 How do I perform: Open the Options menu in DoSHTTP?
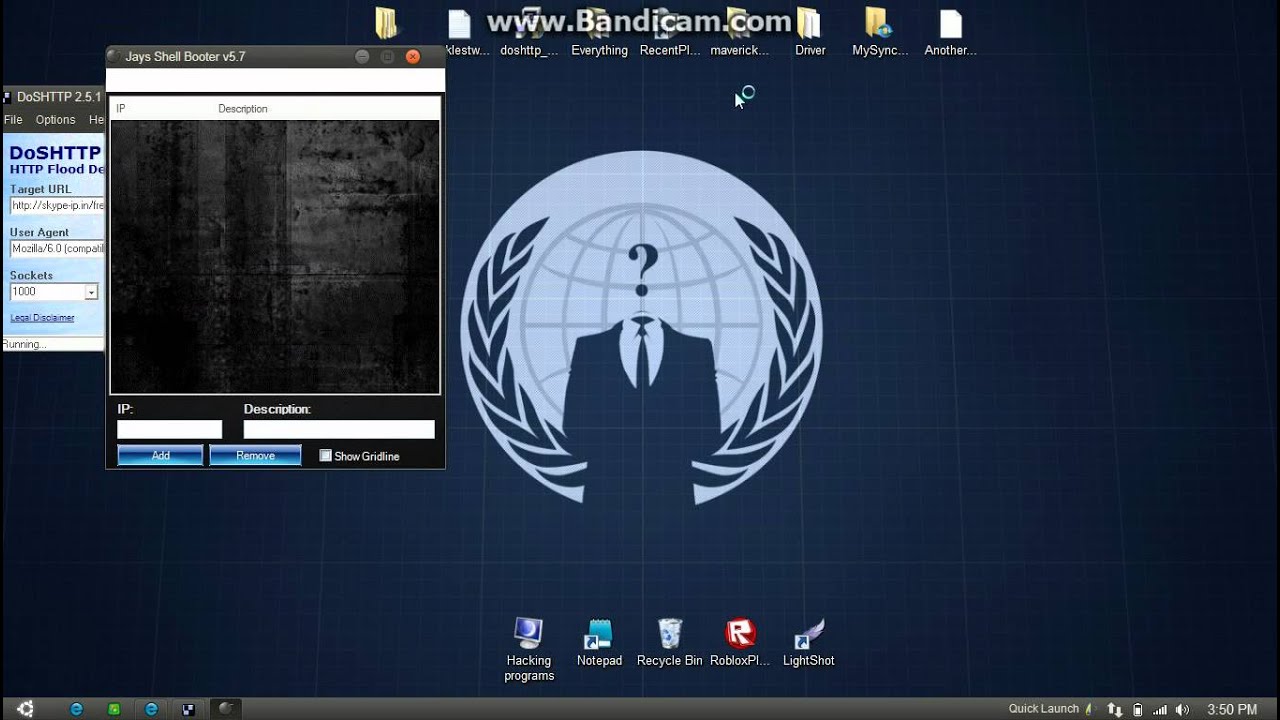tap(55, 119)
